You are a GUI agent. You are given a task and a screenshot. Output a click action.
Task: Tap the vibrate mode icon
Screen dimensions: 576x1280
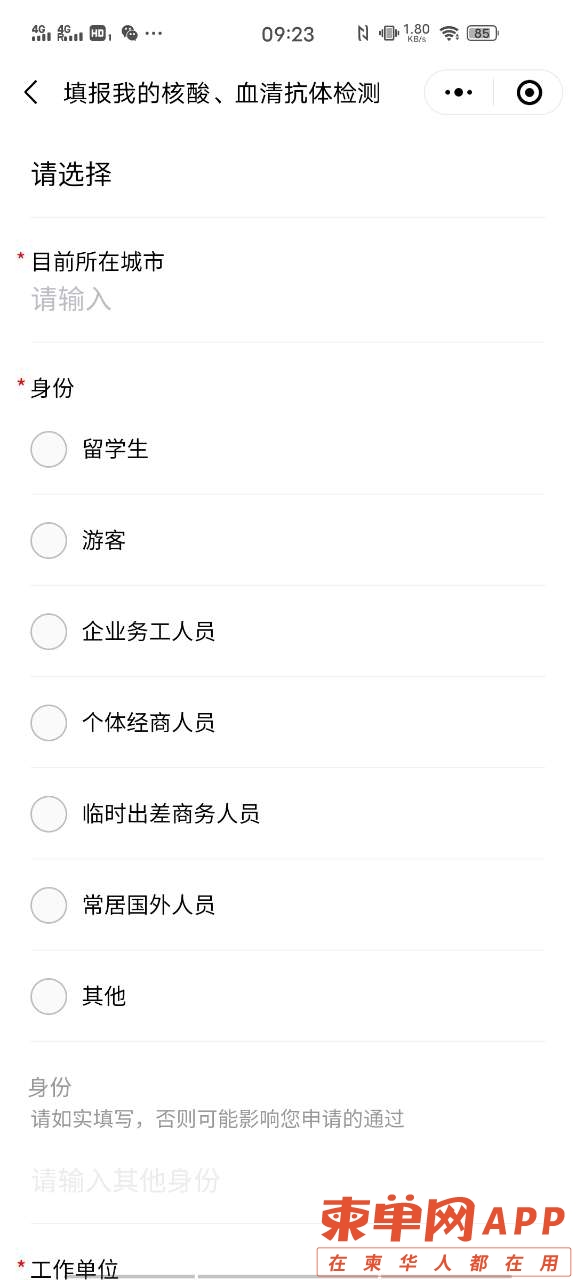click(x=389, y=33)
